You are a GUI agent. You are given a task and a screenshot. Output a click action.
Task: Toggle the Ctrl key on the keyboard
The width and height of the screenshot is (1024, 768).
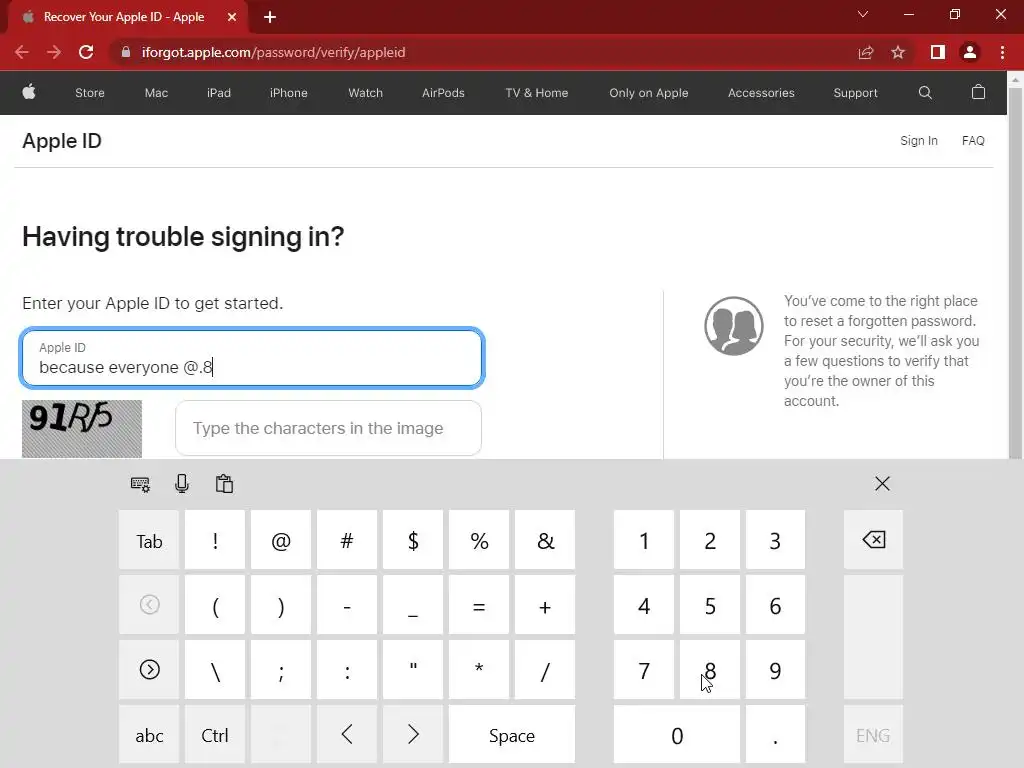tap(215, 734)
